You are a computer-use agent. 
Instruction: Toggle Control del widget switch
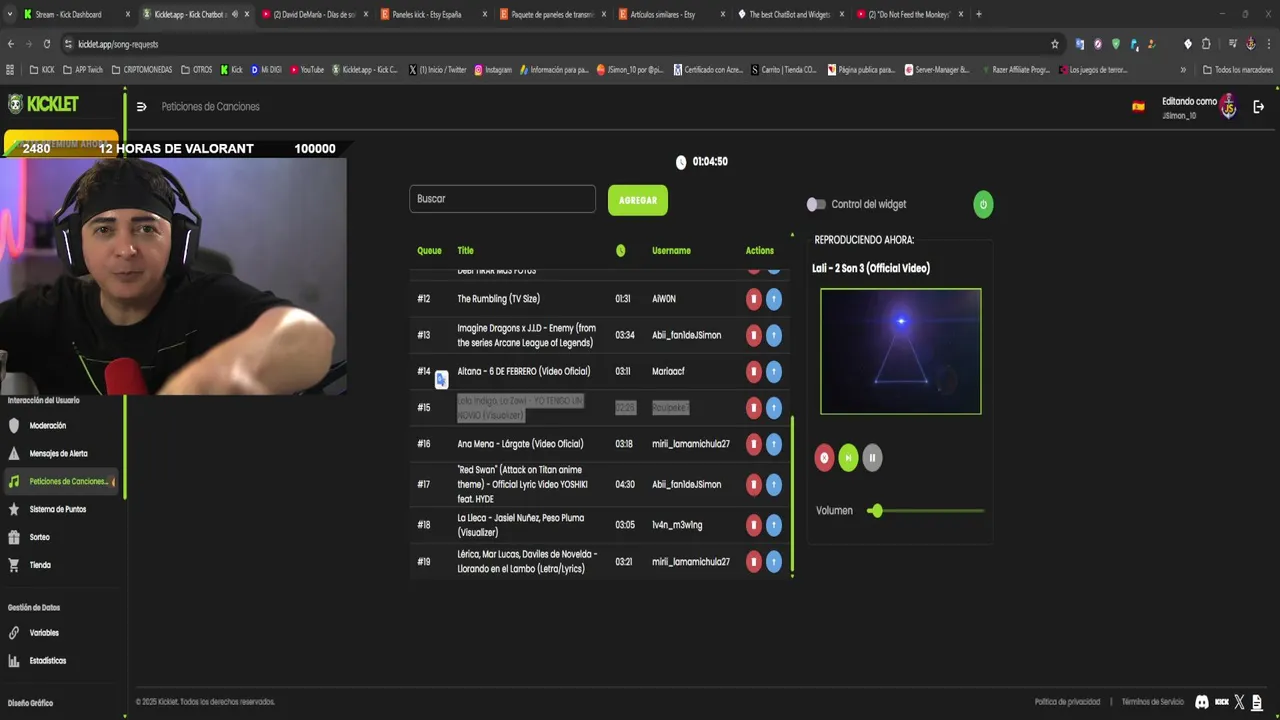[816, 204]
